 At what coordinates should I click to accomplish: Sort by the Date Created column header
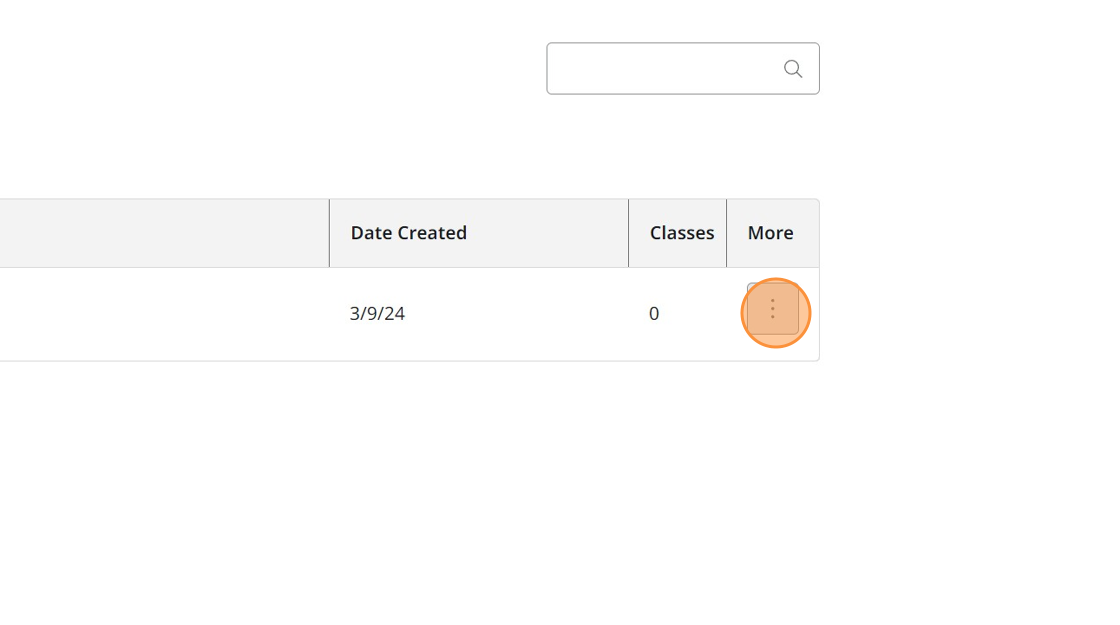(409, 233)
